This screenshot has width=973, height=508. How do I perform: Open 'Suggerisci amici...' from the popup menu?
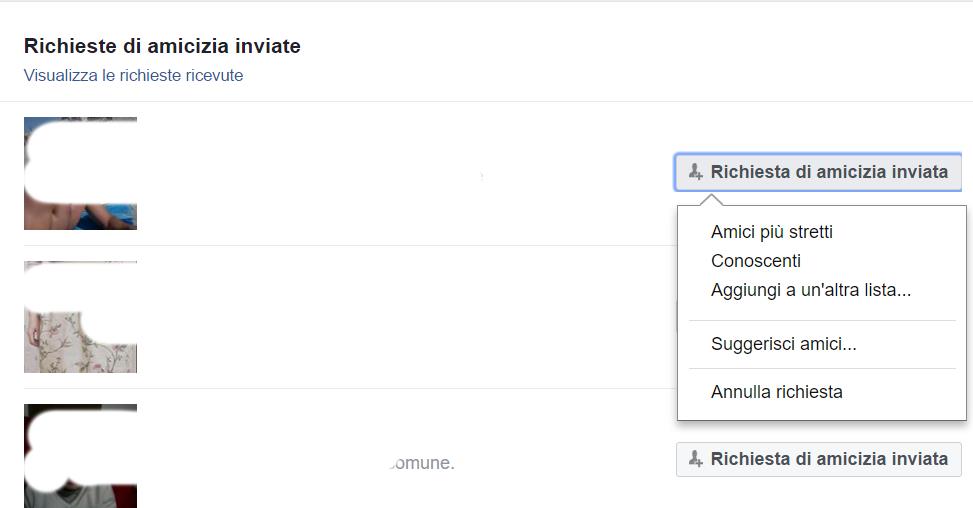click(x=783, y=344)
